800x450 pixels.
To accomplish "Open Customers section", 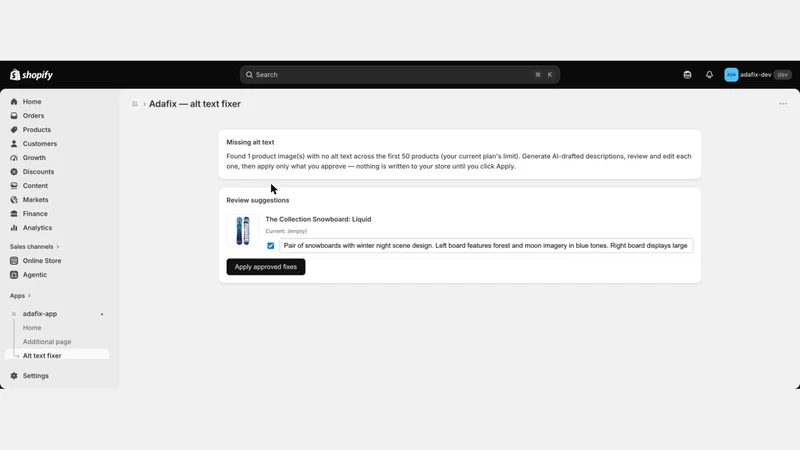I will (x=40, y=144).
